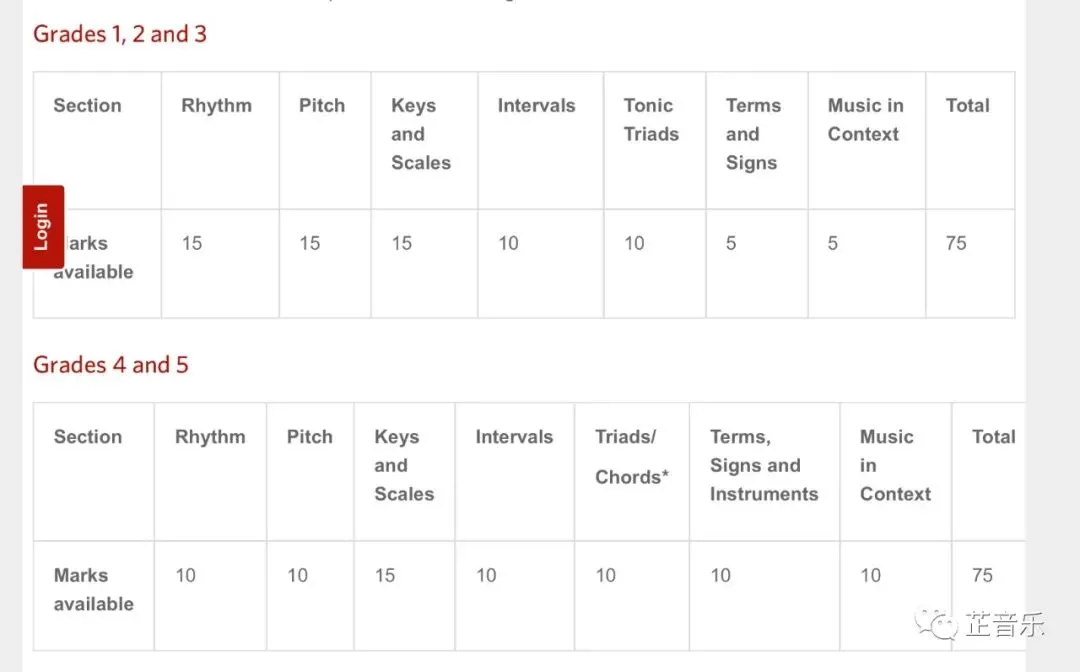Image resolution: width=1080 pixels, height=672 pixels.
Task: Click Total header in Grades 1, 2, 3 table
Action: coord(967,106)
